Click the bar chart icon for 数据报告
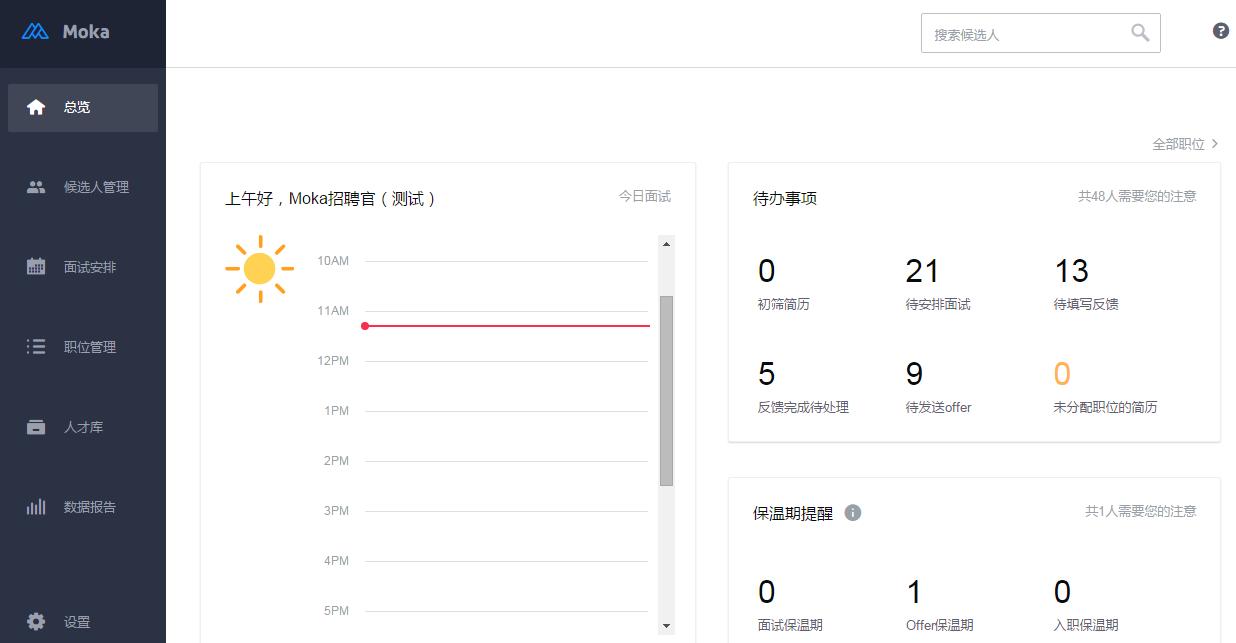The width and height of the screenshot is (1236, 643). click(x=36, y=507)
